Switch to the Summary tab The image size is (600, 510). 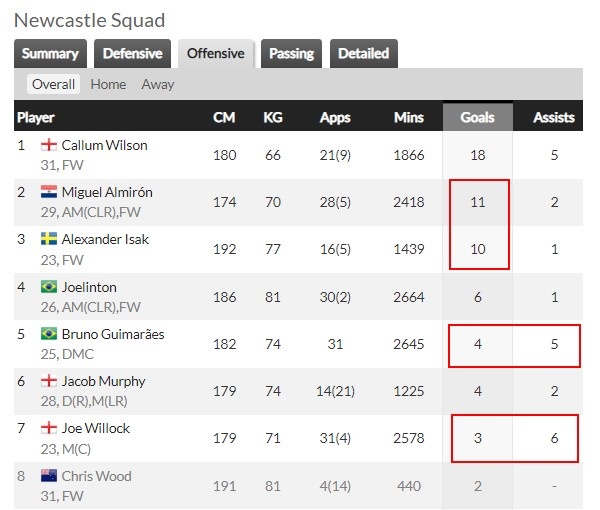point(50,54)
